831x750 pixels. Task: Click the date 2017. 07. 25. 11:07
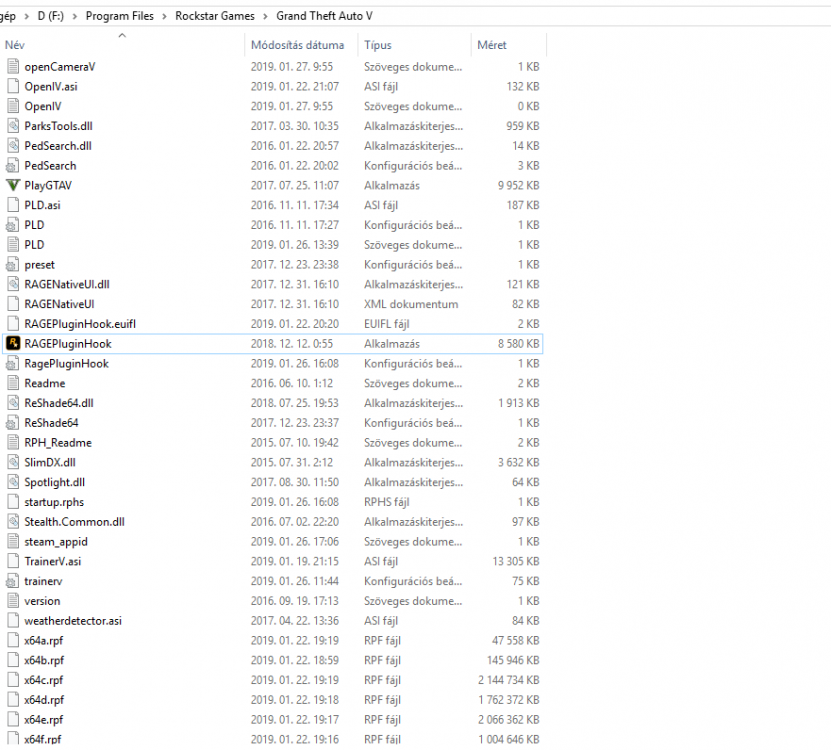pyautogui.click(x=295, y=186)
